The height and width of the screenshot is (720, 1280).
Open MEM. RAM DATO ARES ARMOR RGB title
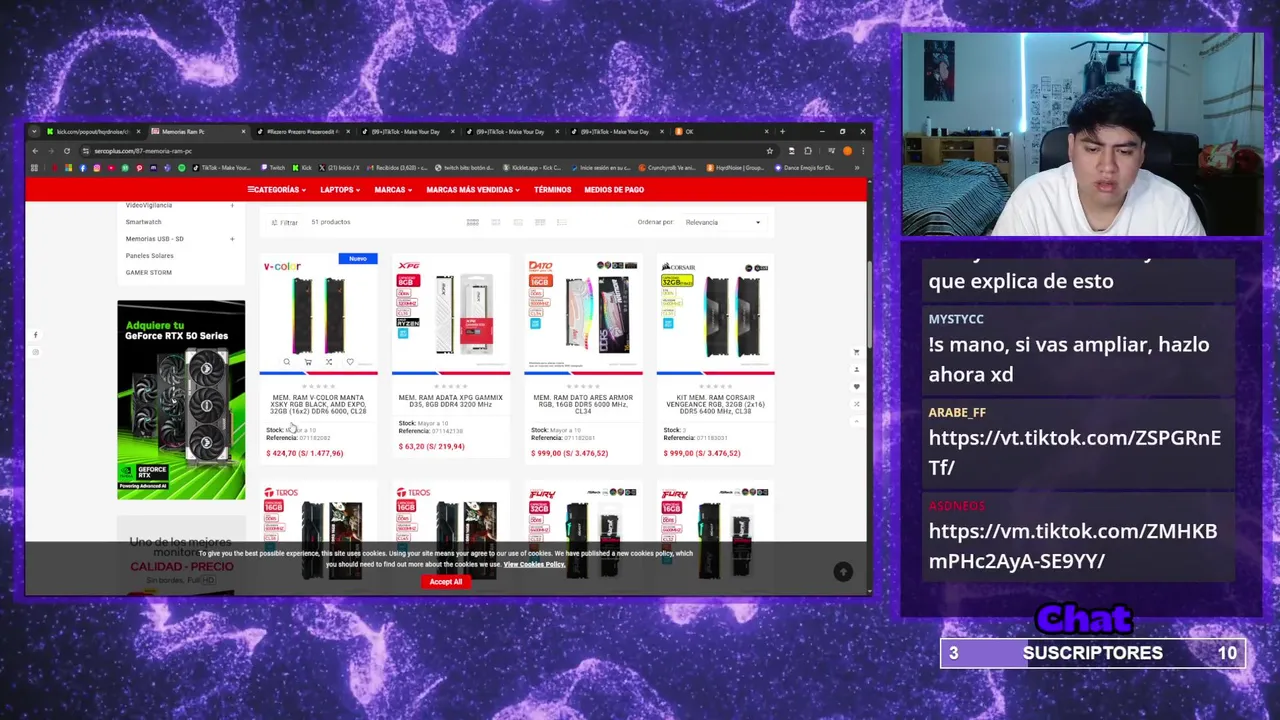point(583,404)
